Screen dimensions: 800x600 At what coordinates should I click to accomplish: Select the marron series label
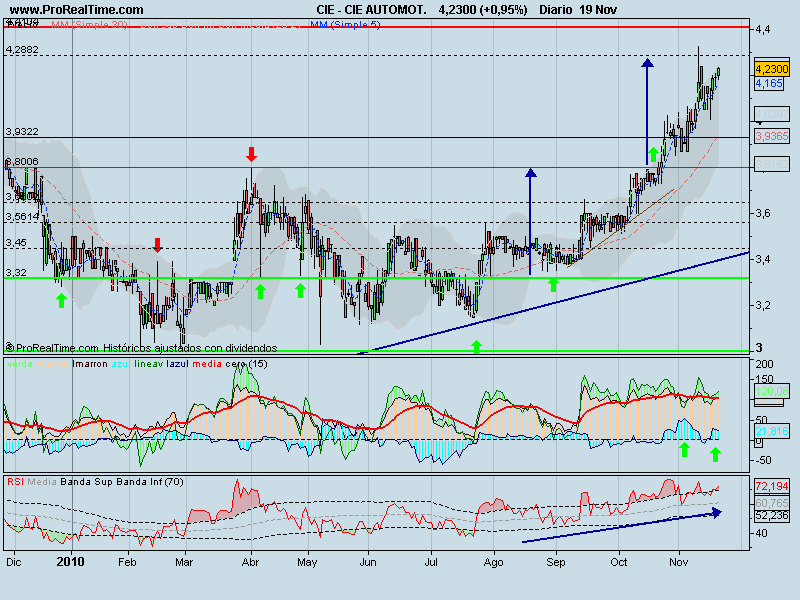(x=53, y=364)
